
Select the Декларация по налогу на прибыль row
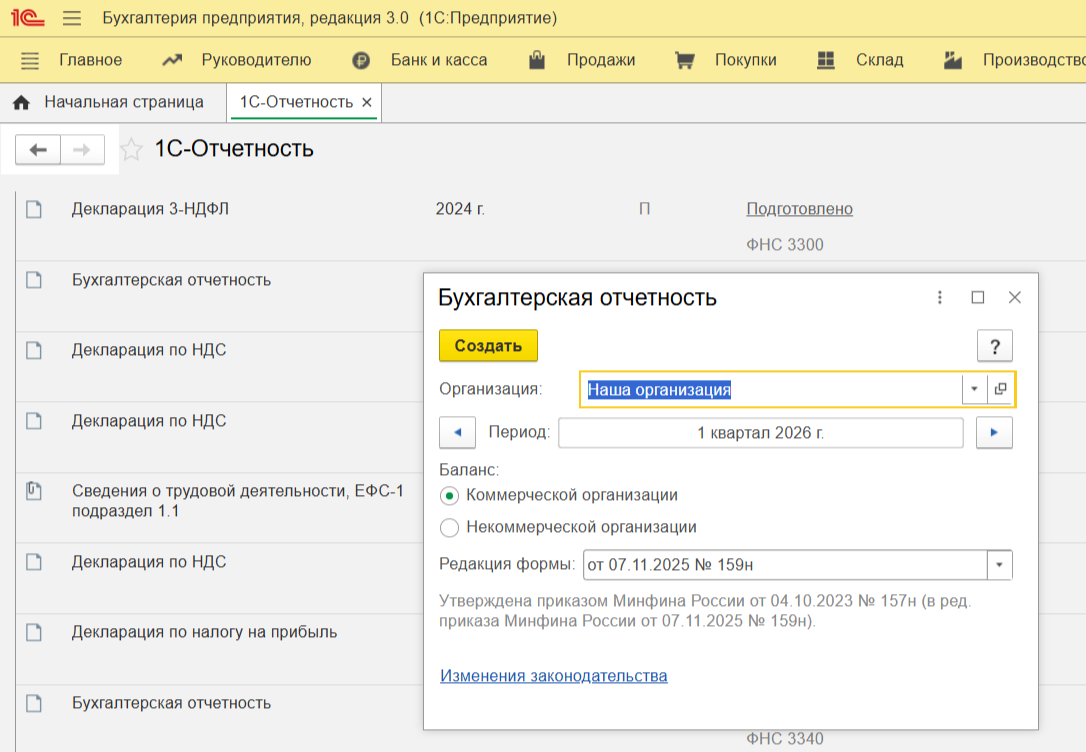click(220, 650)
